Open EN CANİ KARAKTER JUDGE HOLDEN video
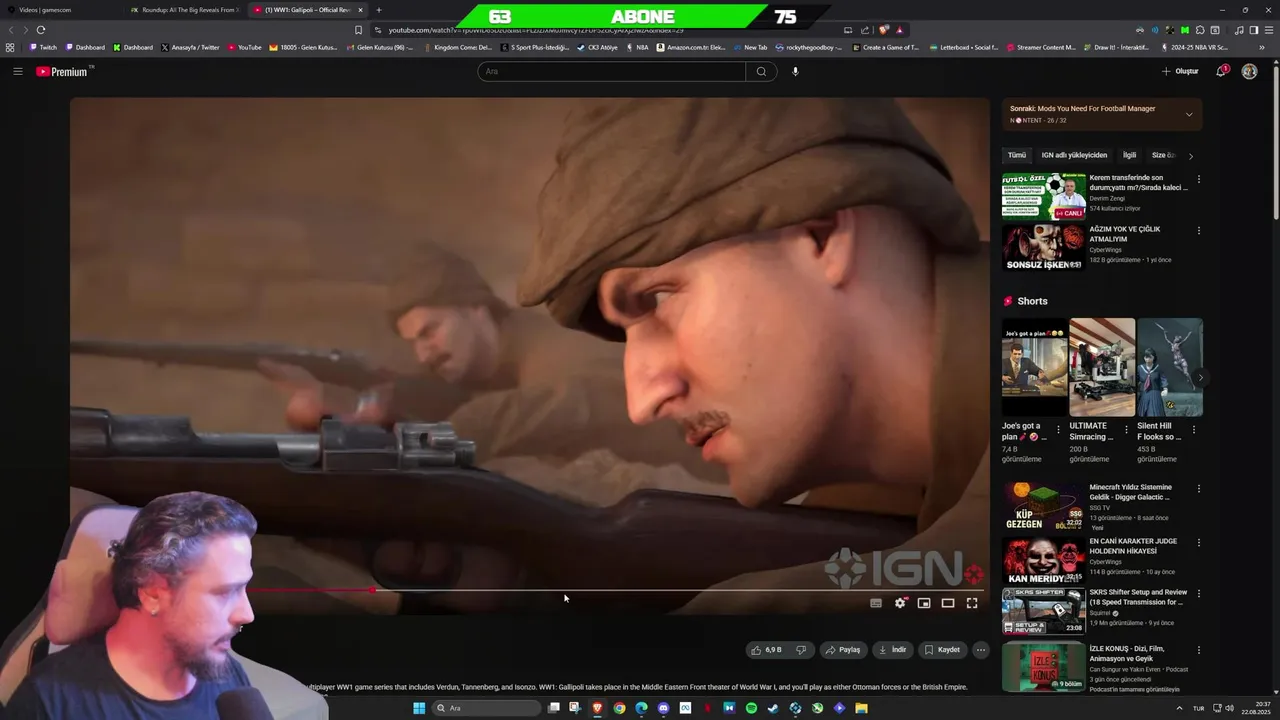This screenshot has height=720, width=1280. (1044, 560)
